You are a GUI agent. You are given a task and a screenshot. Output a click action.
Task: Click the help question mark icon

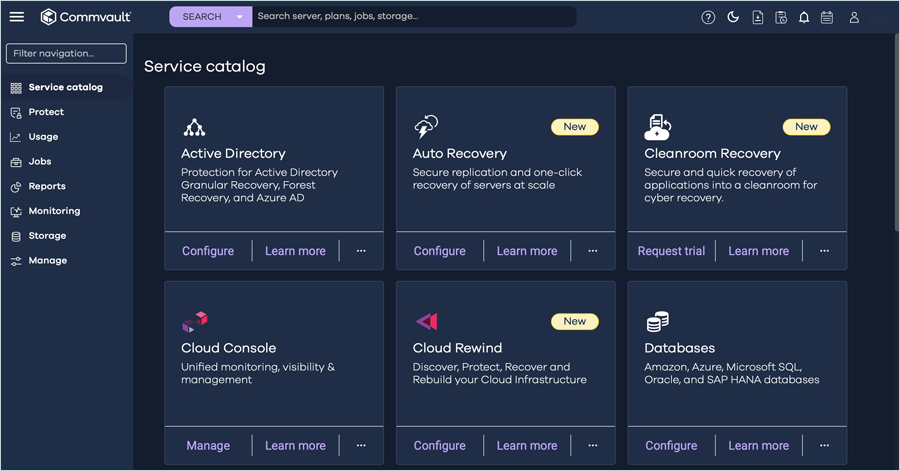click(x=708, y=17)
